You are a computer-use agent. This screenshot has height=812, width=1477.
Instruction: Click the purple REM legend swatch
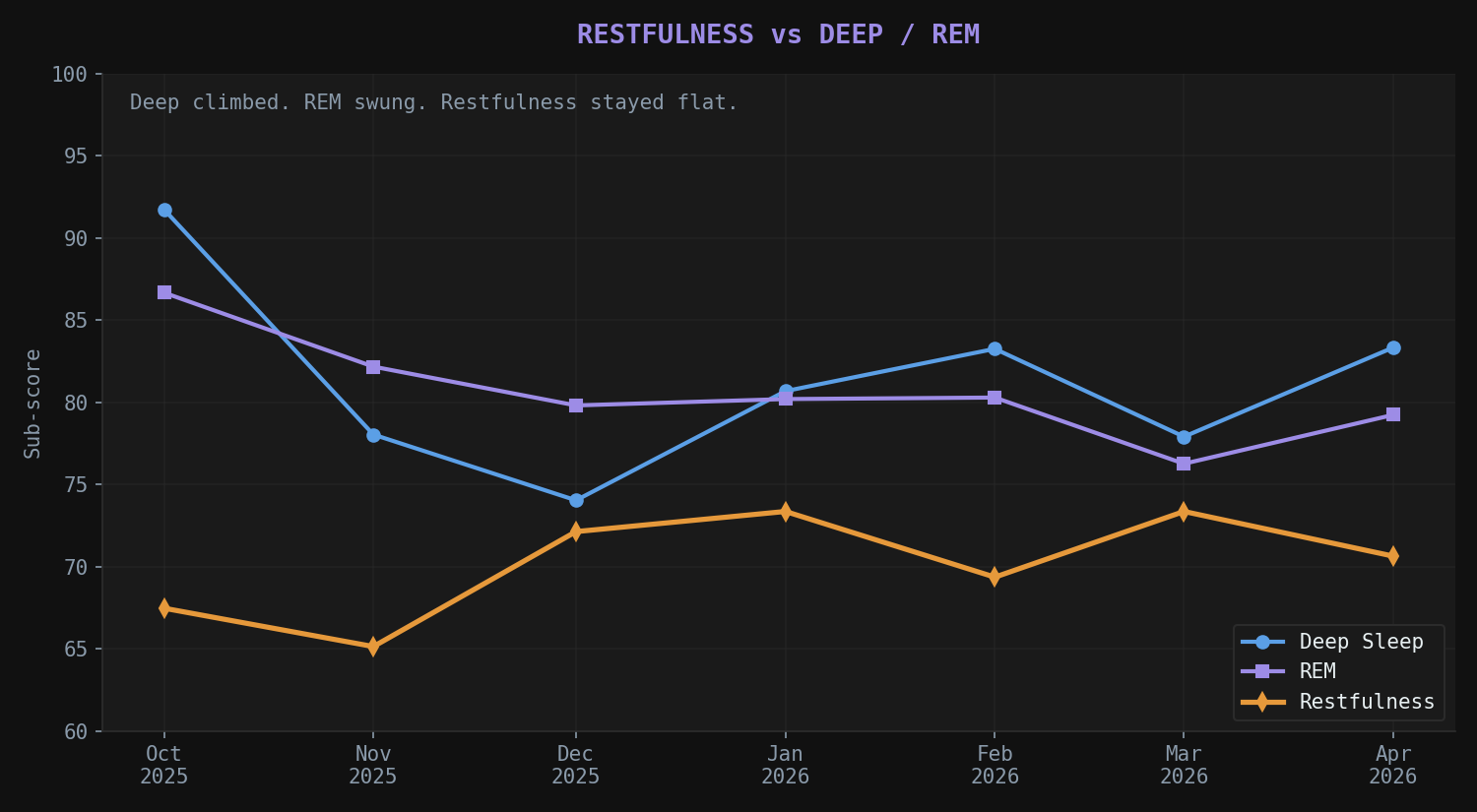tap(1262, 671)
